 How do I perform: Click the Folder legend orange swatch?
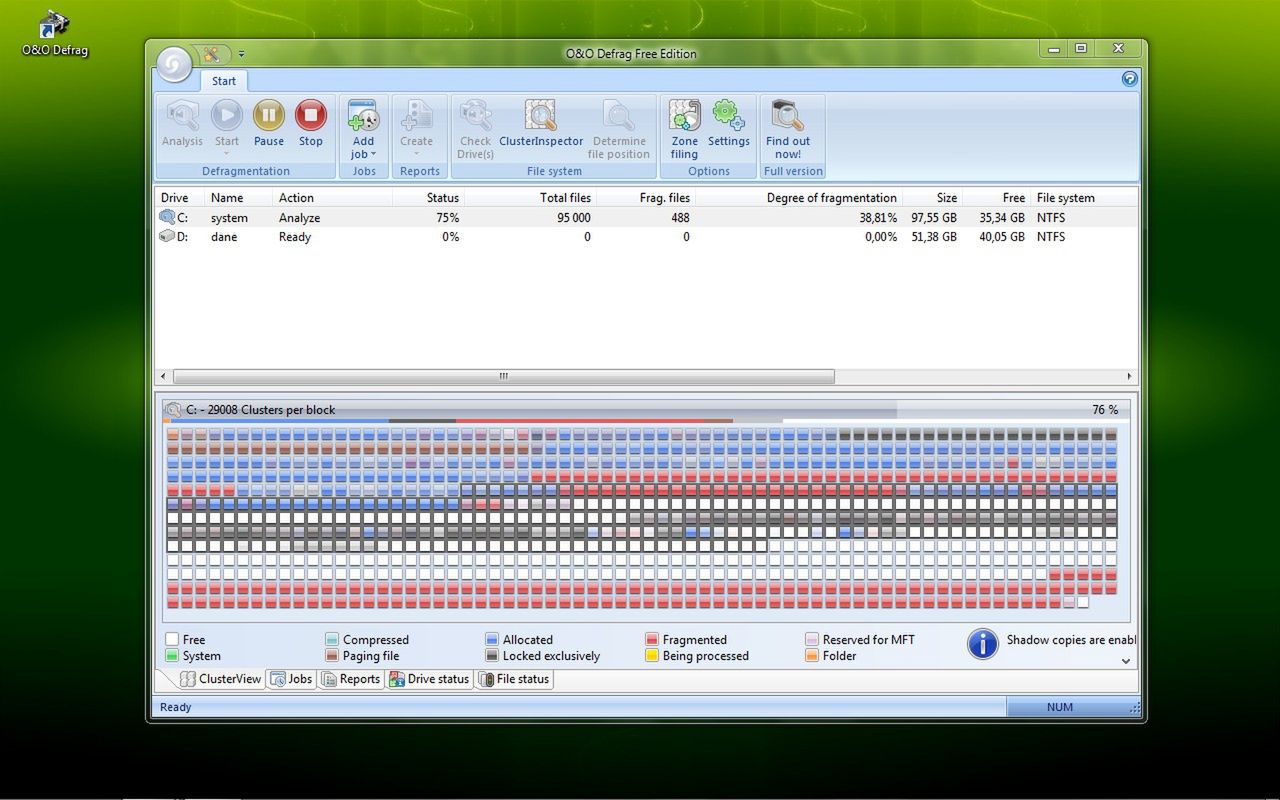tap(812, 656)
